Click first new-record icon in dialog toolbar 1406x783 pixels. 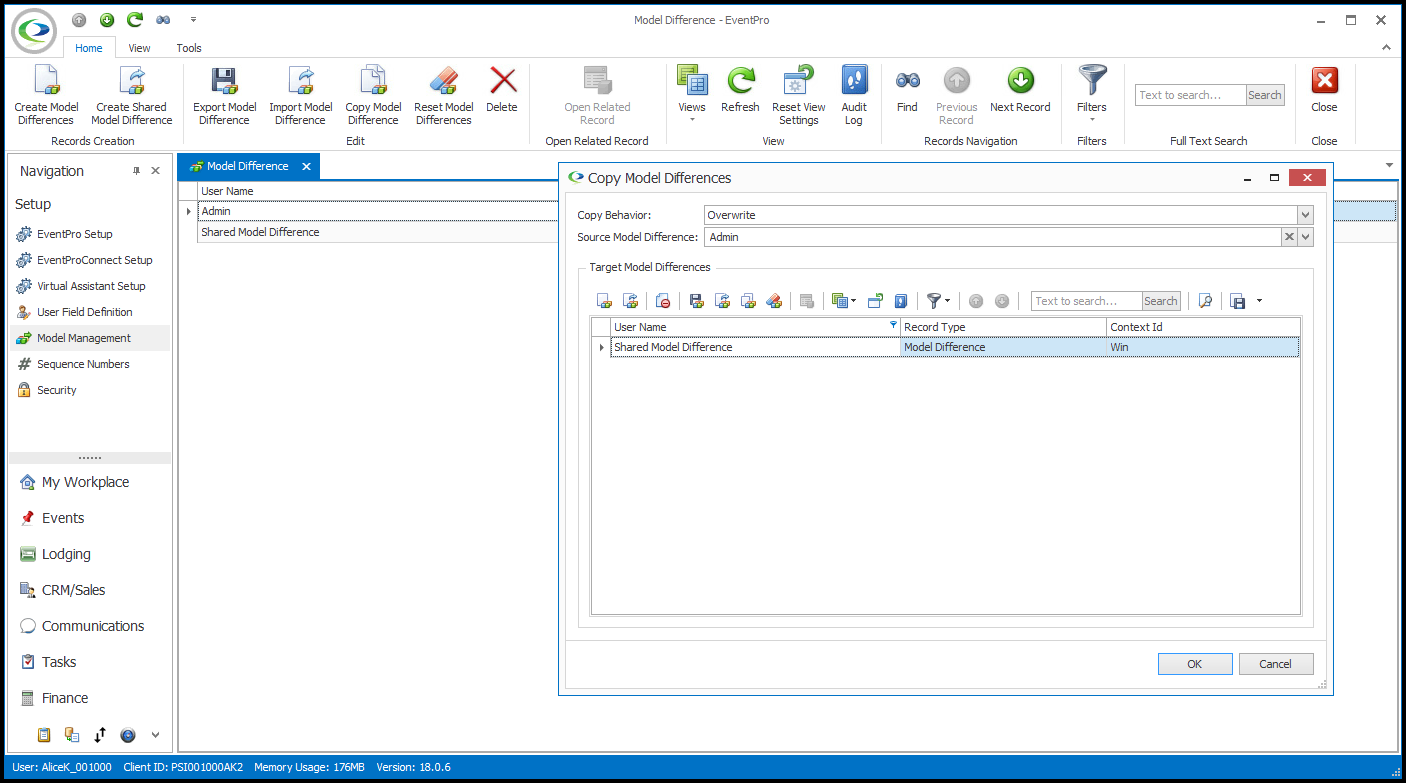(x=604, y=301)
